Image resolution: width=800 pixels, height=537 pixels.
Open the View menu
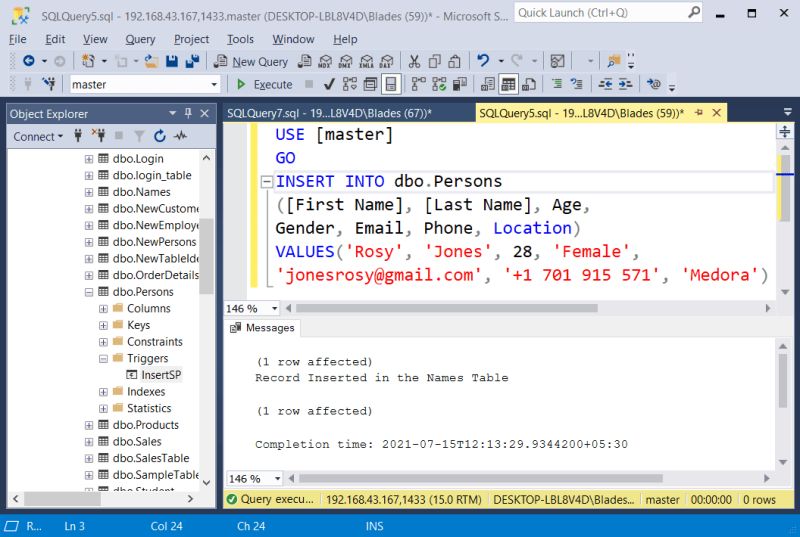pos(95,39)
